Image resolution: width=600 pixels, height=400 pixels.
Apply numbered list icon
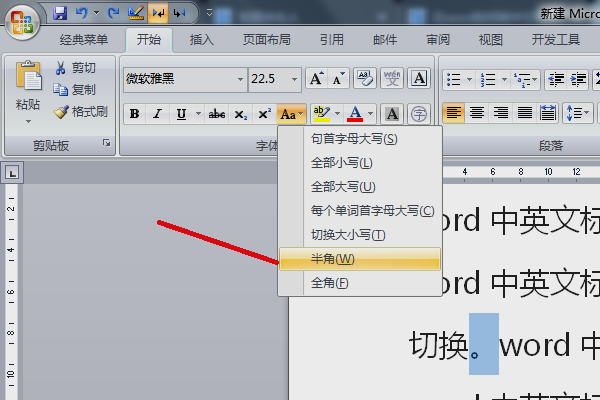488,80
